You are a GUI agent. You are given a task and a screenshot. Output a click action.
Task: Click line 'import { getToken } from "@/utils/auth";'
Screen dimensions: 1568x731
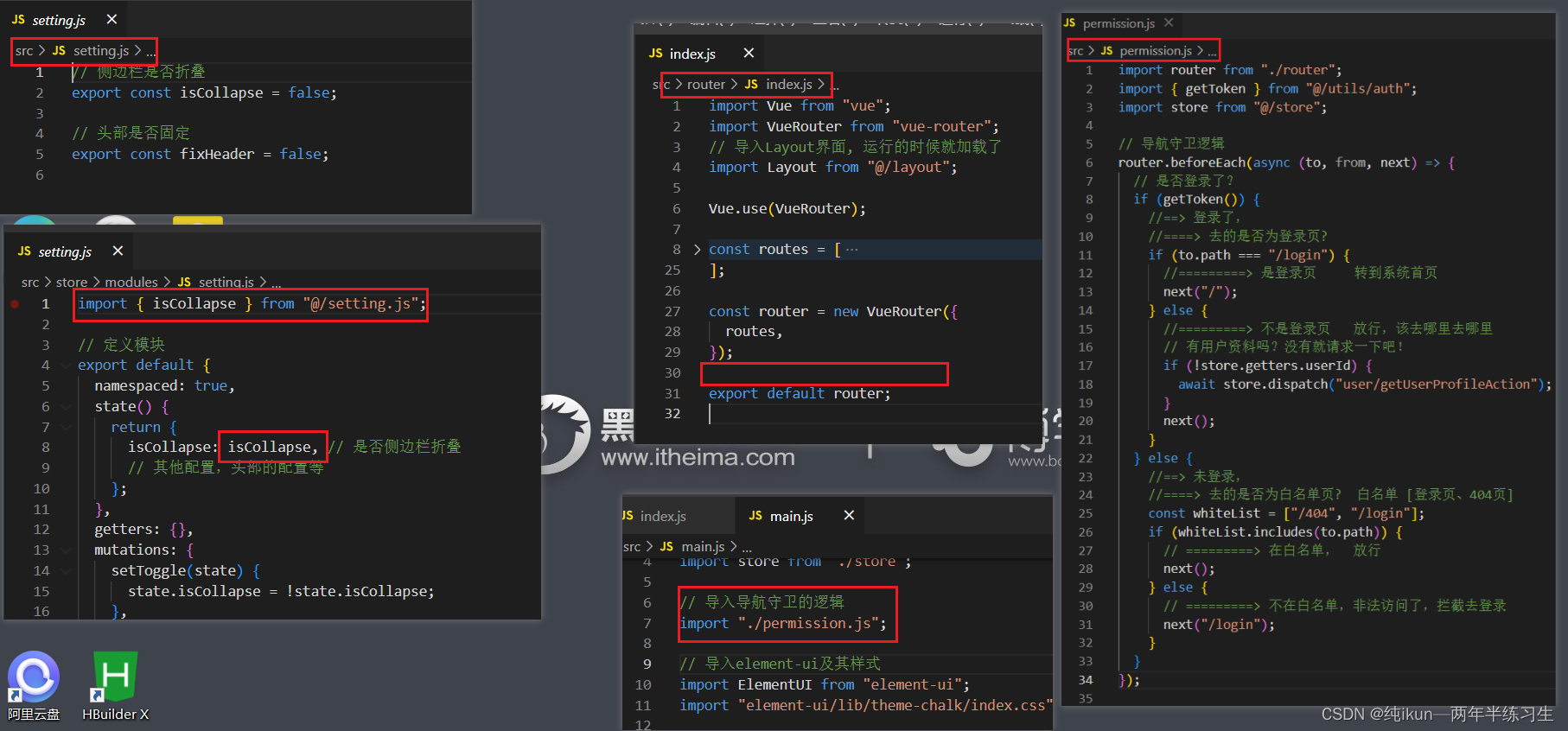[1268, 88]
